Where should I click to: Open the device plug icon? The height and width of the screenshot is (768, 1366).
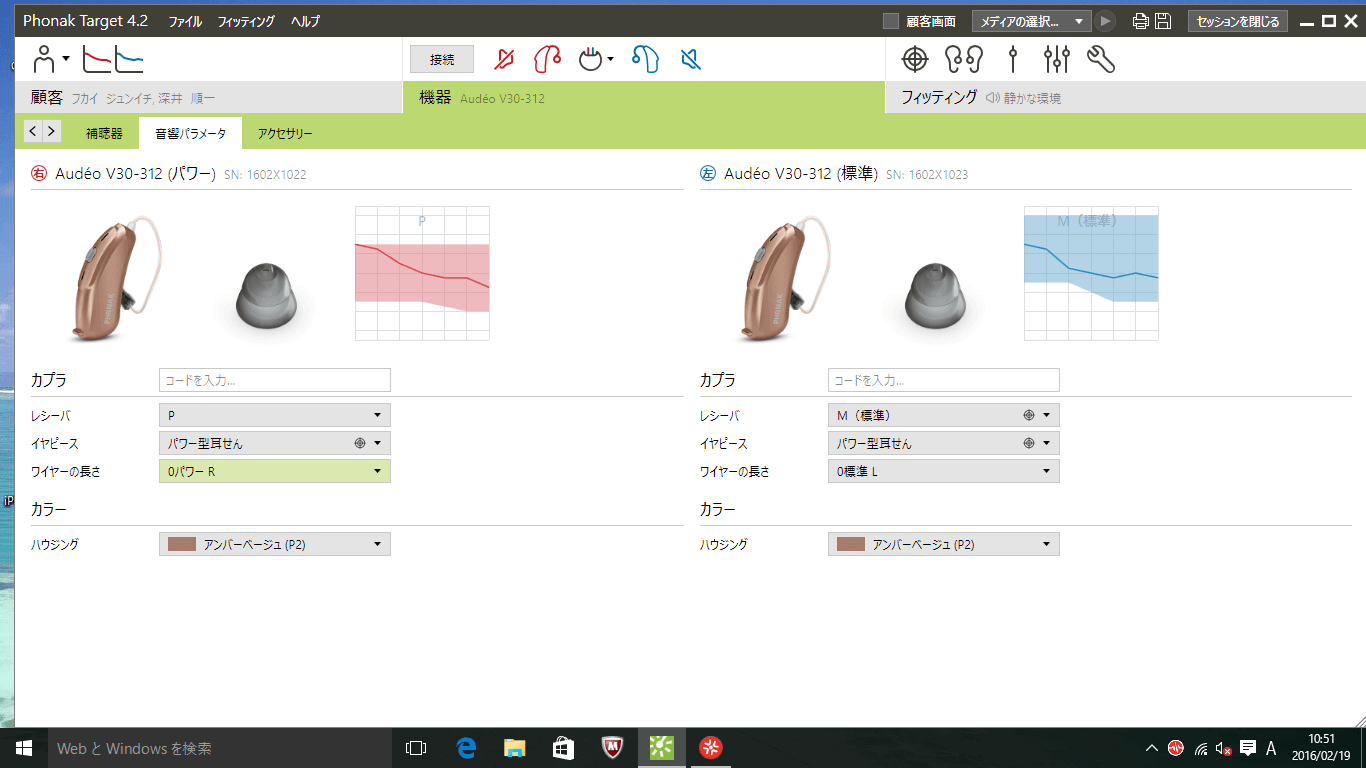tap(593, 60)
